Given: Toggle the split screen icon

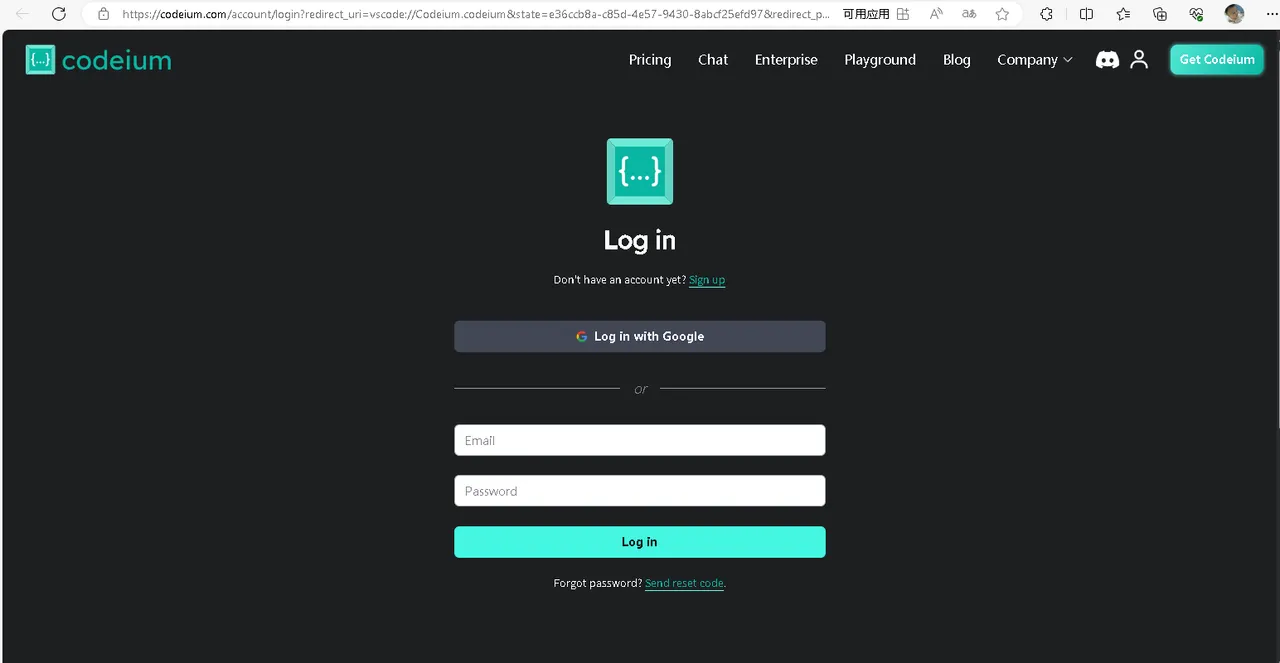Looking at the screenshot, I should pyautogui.click(x=1086, y=14).
